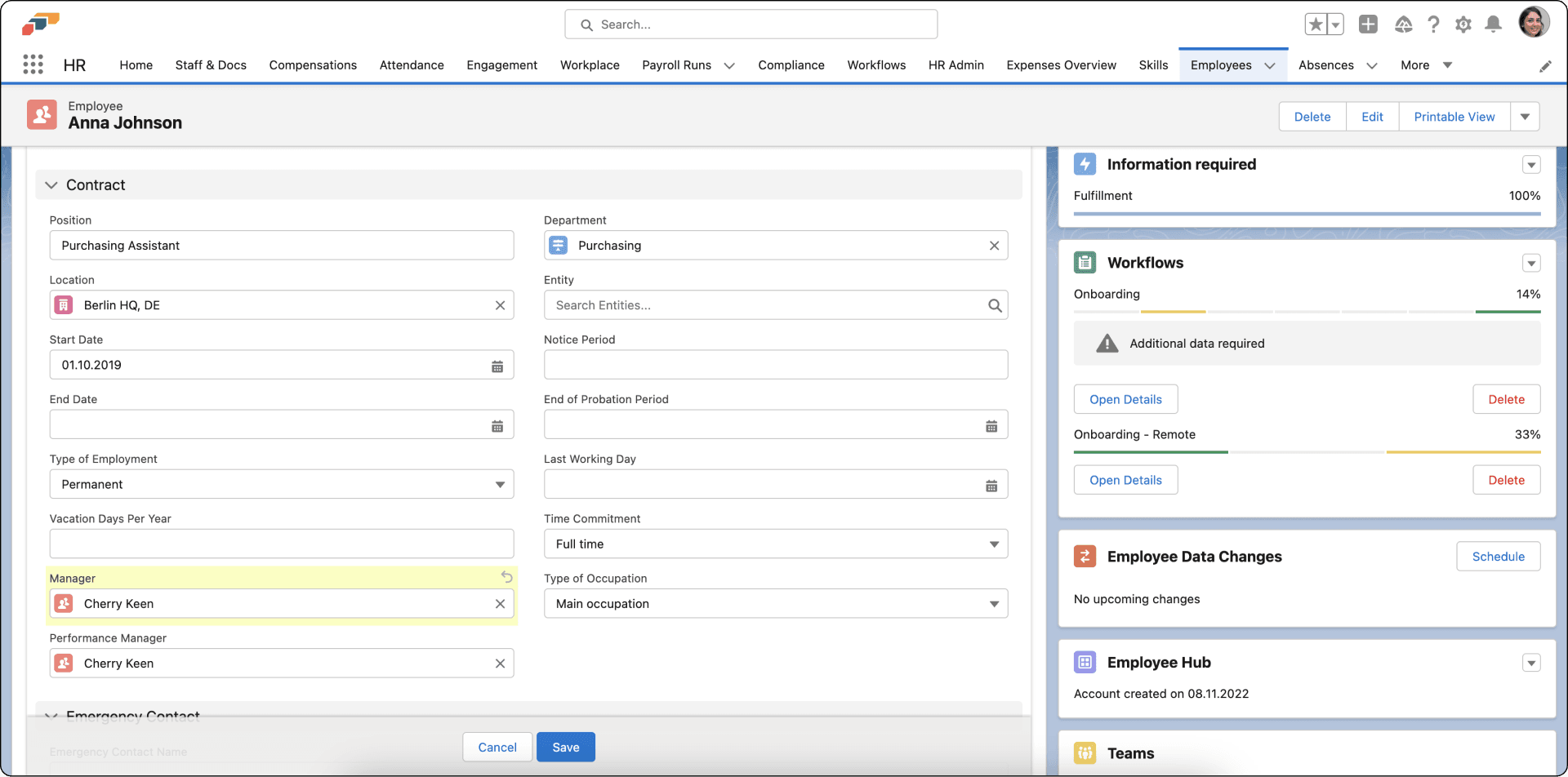Screen dimensions: 1568x777
Task: Remove Cherry Keen from Performance Manager field
Action: tap(500, 664)
